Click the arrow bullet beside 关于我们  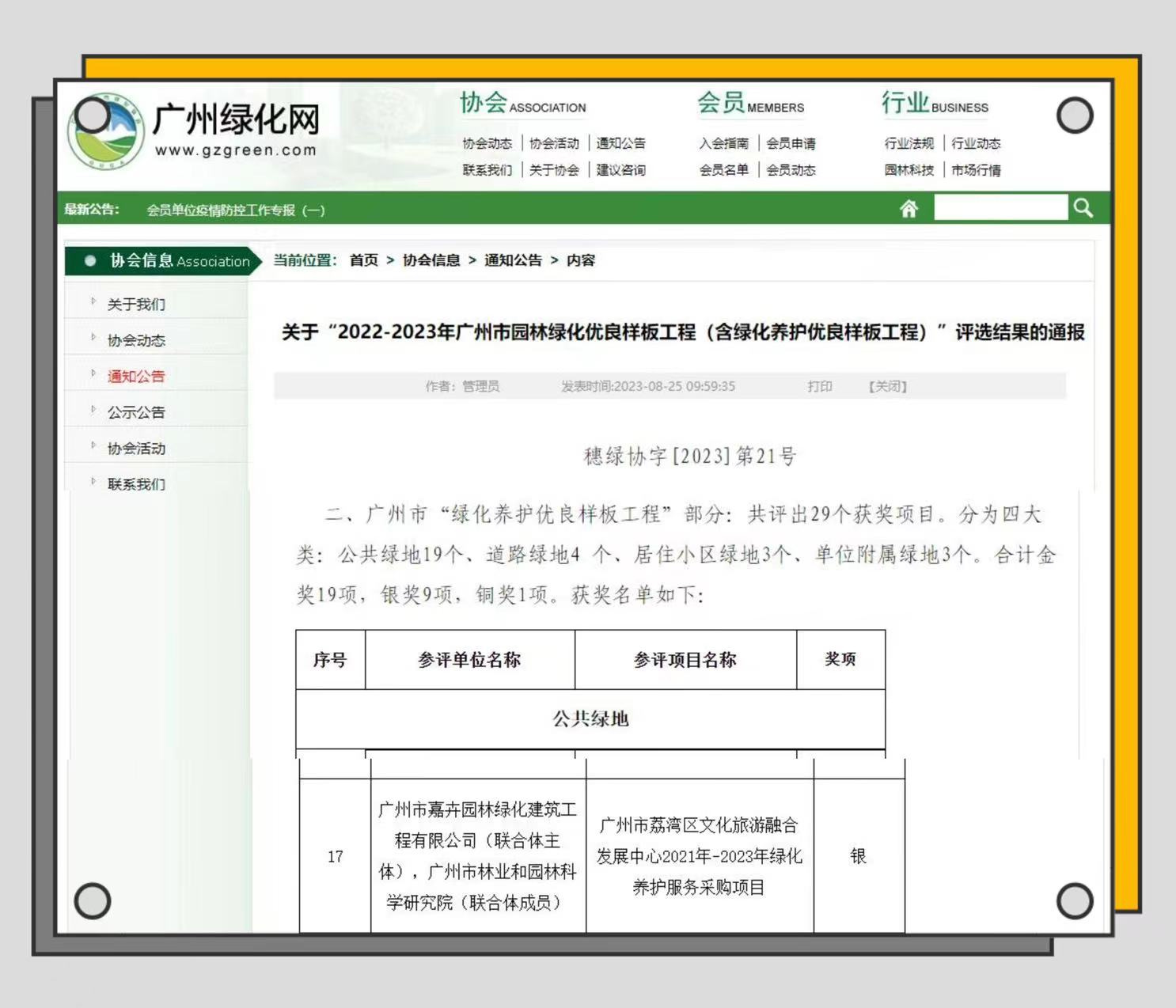pyautogui.click(x=93, y=301)
